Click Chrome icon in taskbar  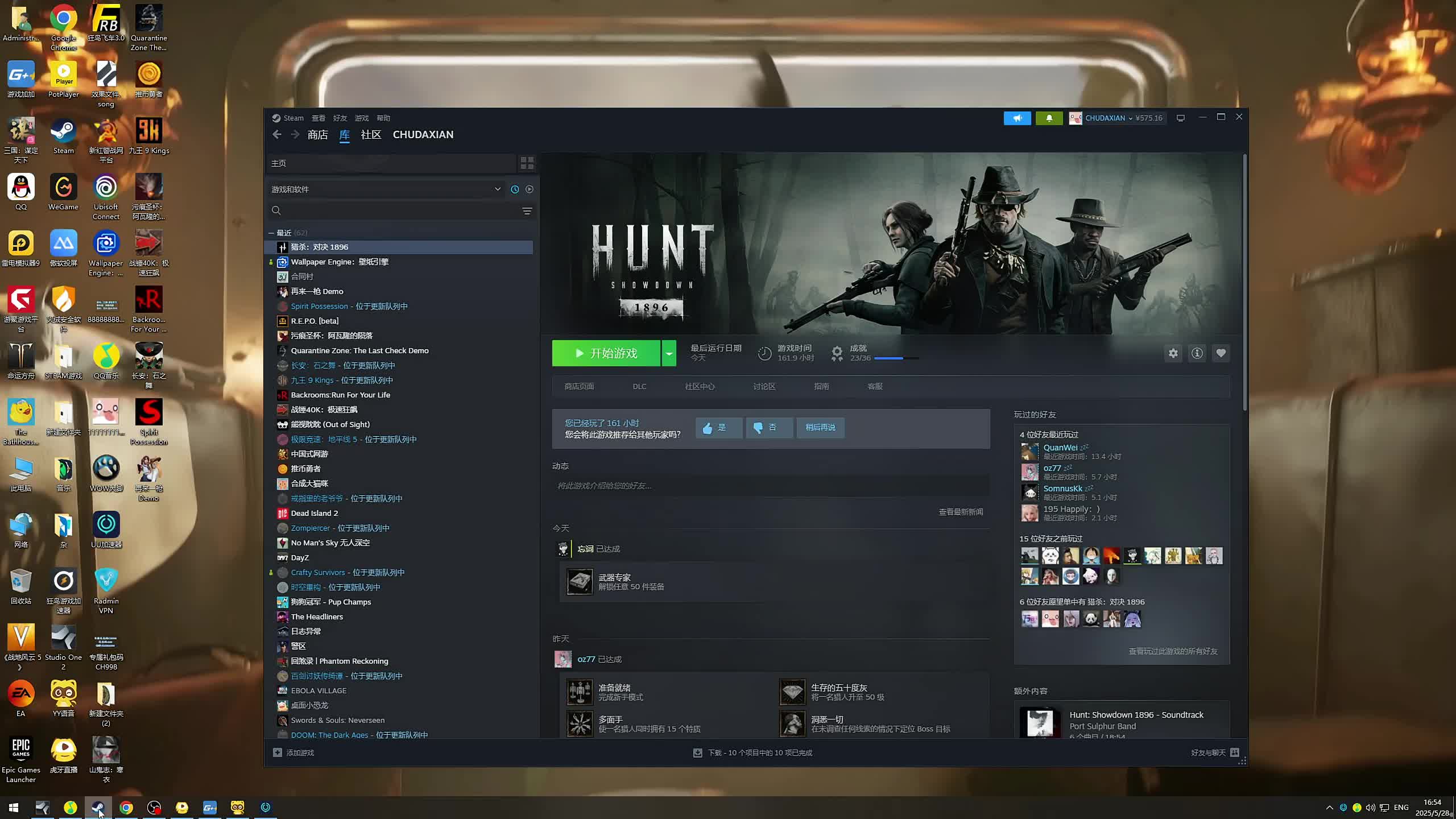click(x=126, y=807)
